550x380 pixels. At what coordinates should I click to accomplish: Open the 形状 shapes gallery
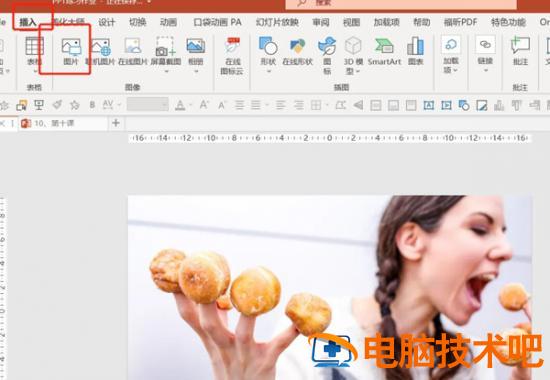point(268,55)
